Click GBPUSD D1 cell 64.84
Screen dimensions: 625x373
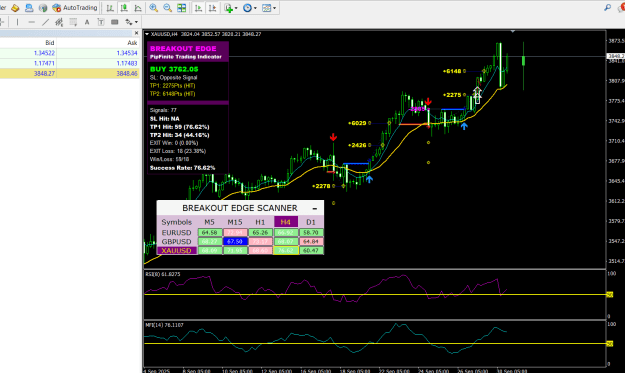click(311, 241)
